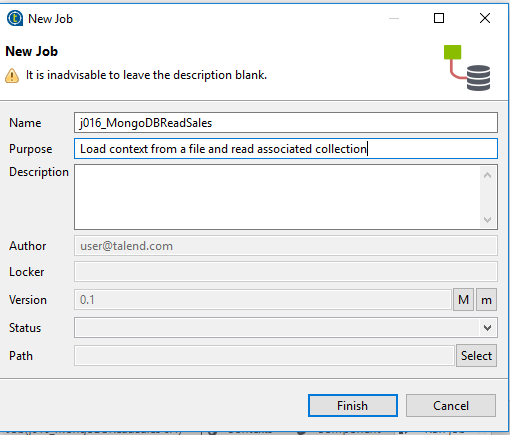Click the disabled Locker field
The height and width of the screenshot is (435, 510).
click(286, 272)
